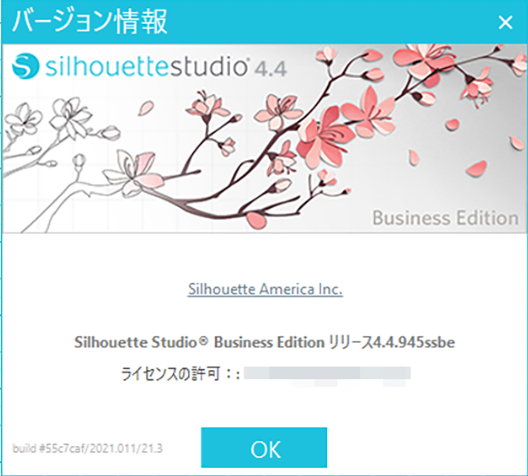The height and width of the screenshot is (476, 528).
Task: Click the Silhouette Studio® Business Edition product name
Action: coord(199,342)
